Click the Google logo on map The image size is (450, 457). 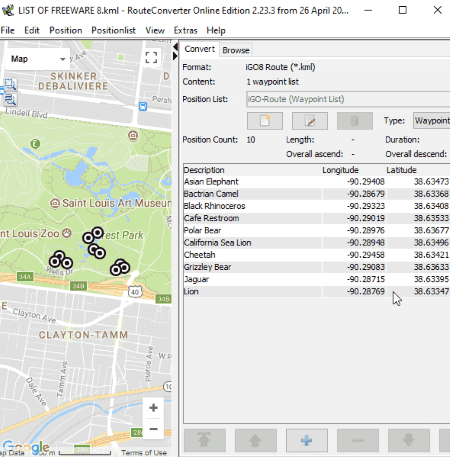pyautogui.click(x=26, y=447)
